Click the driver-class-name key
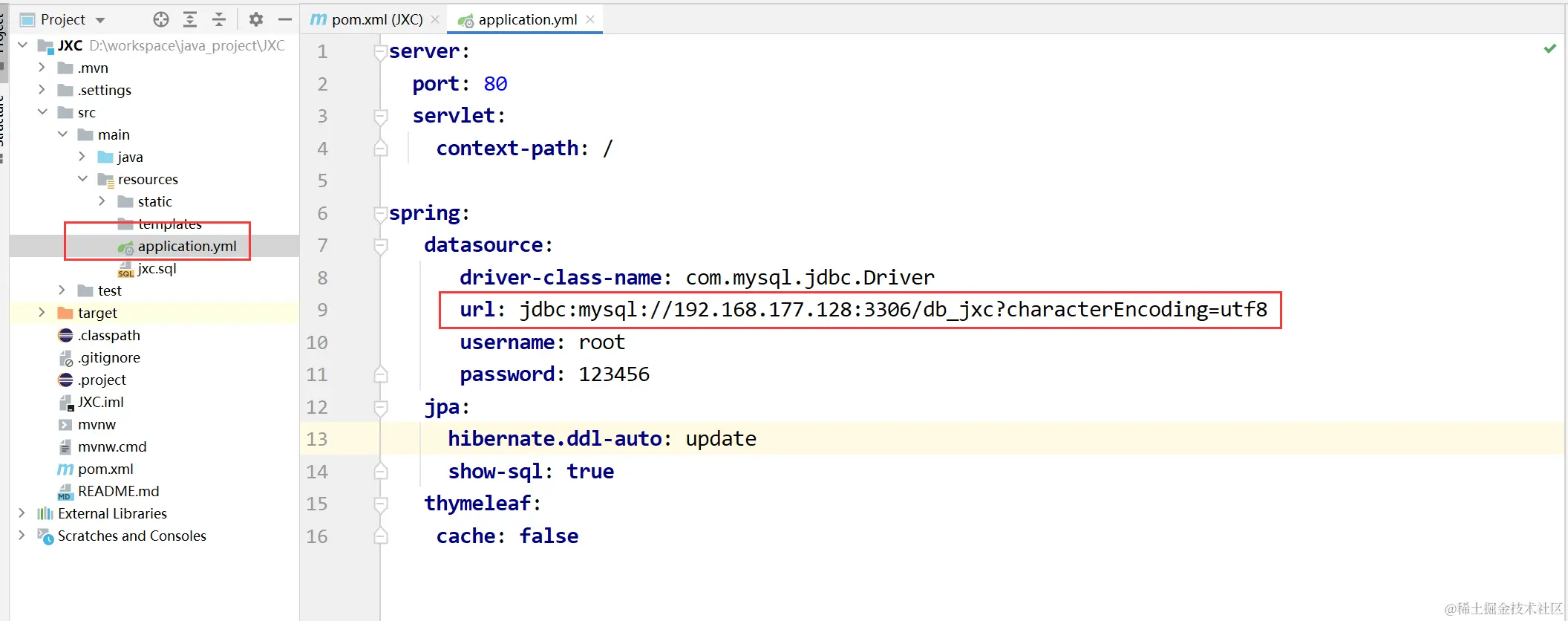Screen dimensions: 1568x621 [561, 278]
